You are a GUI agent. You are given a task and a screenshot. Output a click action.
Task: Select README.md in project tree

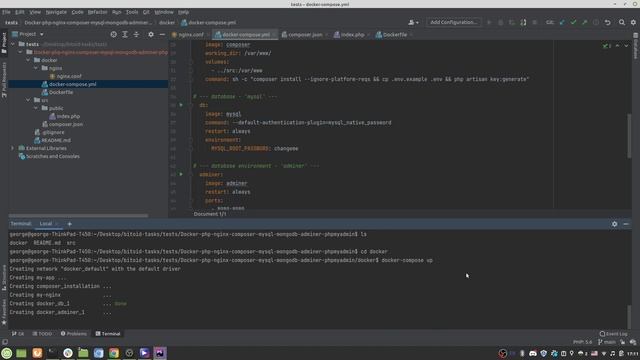pyautogui.click(x=52, y=140)
